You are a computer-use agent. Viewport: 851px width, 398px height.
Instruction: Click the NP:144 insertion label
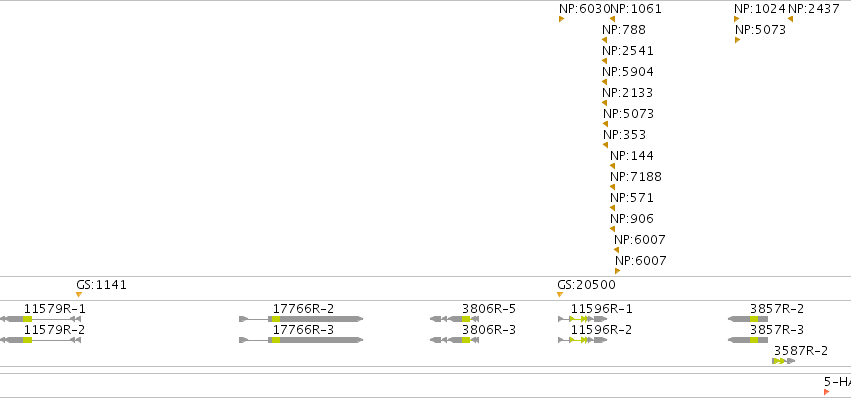coord(632,156)
